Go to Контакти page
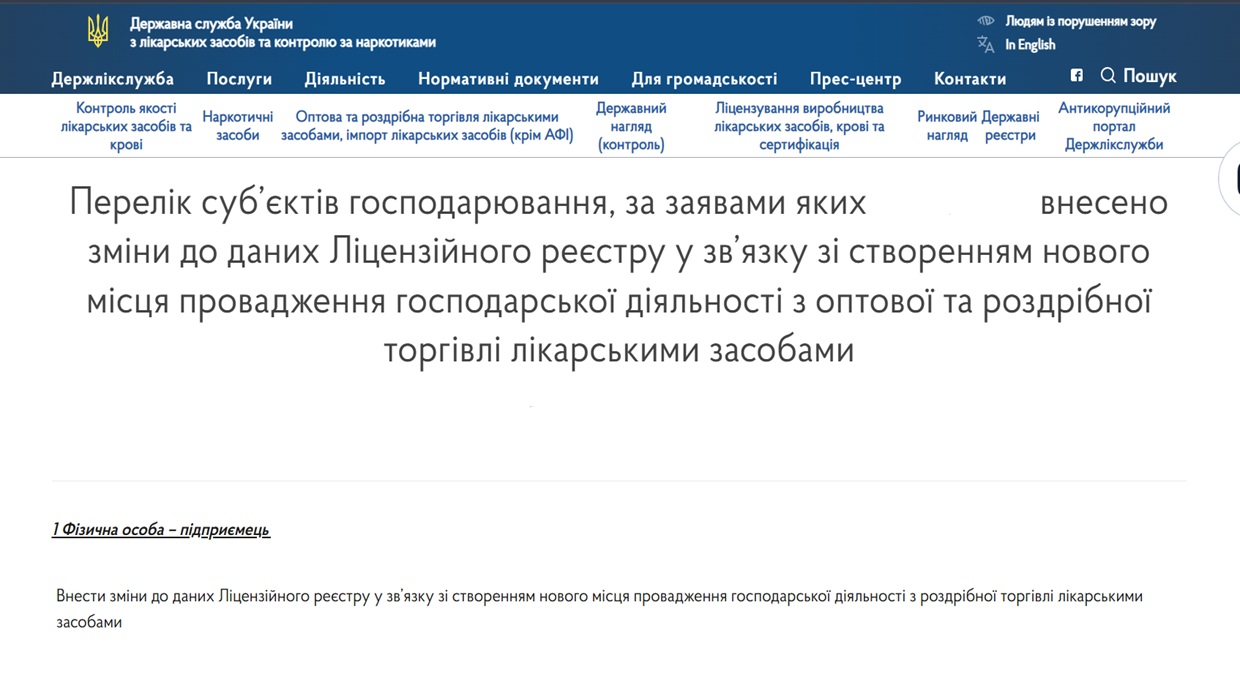The width and height of the screenshot is (1240, 700). pyautogui.click(x=970, y=79)
